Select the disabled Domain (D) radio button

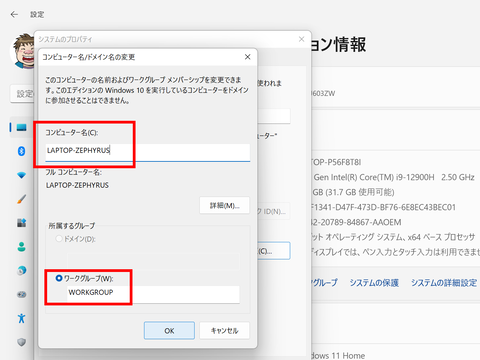coord(59,239)
